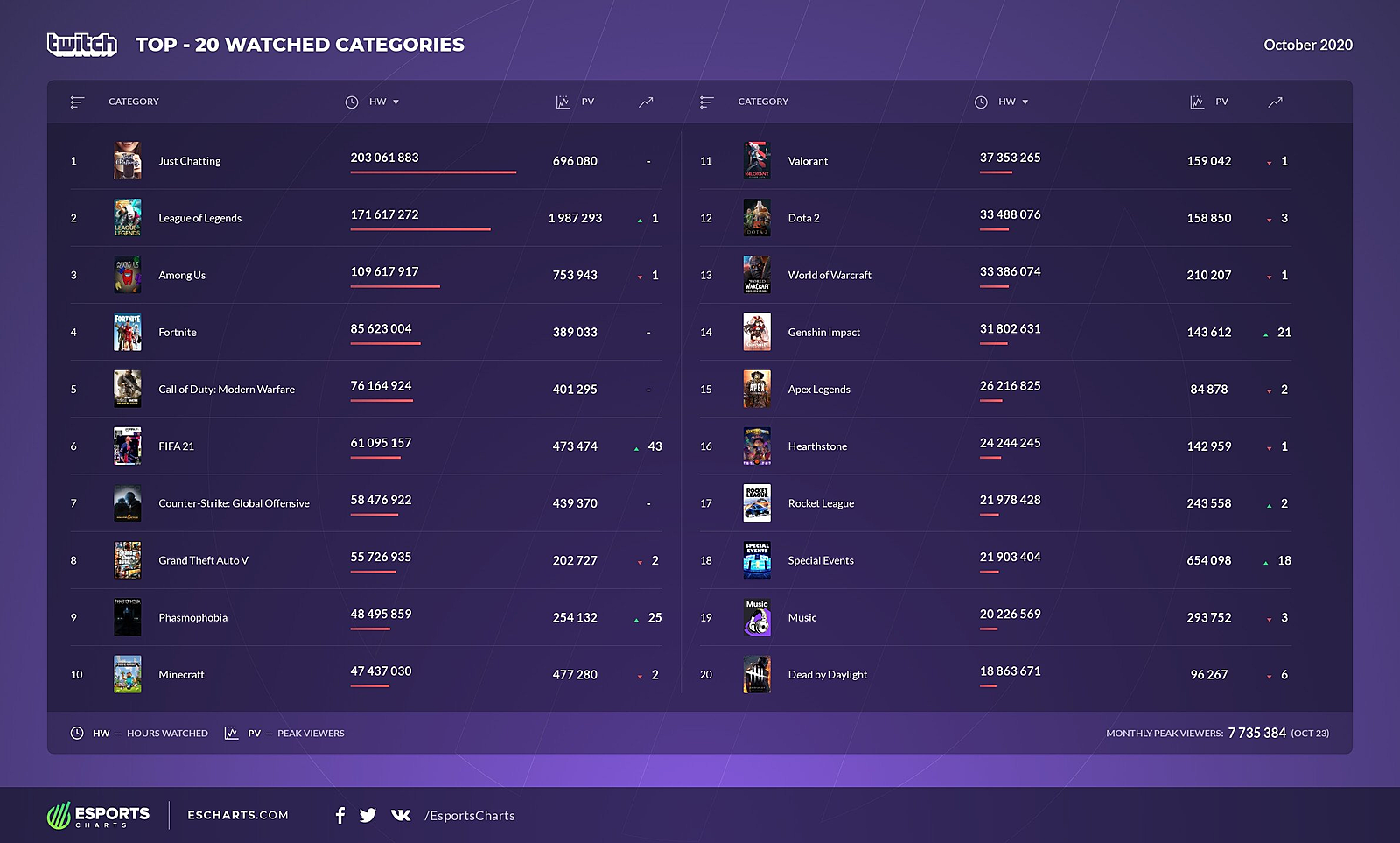Click the Phasmophobia cover art
1400x843 pixels.
click(128, 617)
